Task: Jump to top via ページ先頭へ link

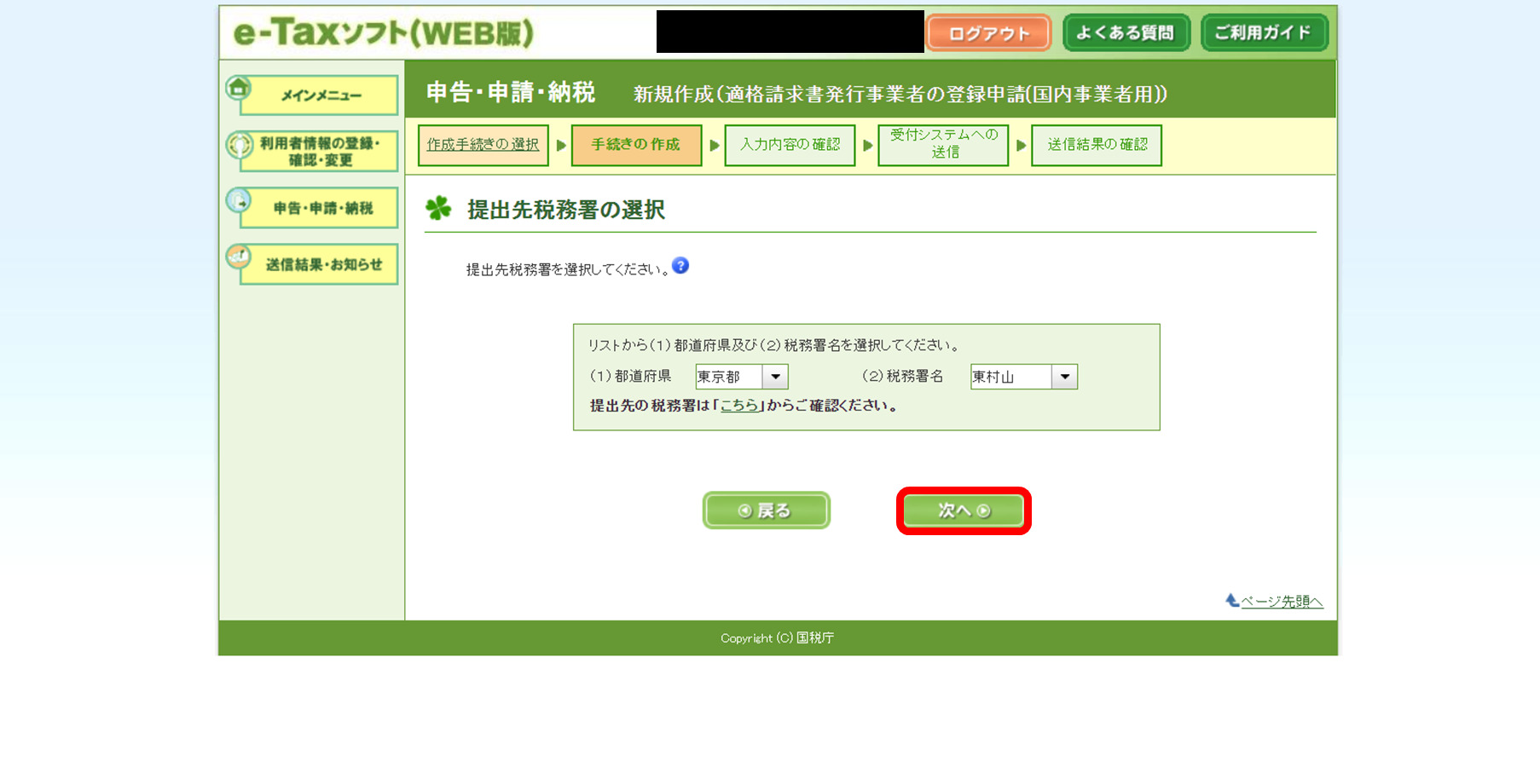Action: (x=1281, y=602)
